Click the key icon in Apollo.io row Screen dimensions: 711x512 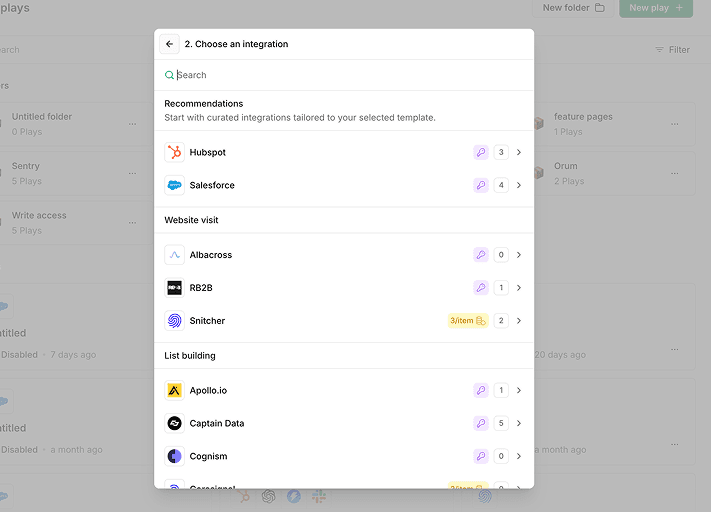click(481, 390)
